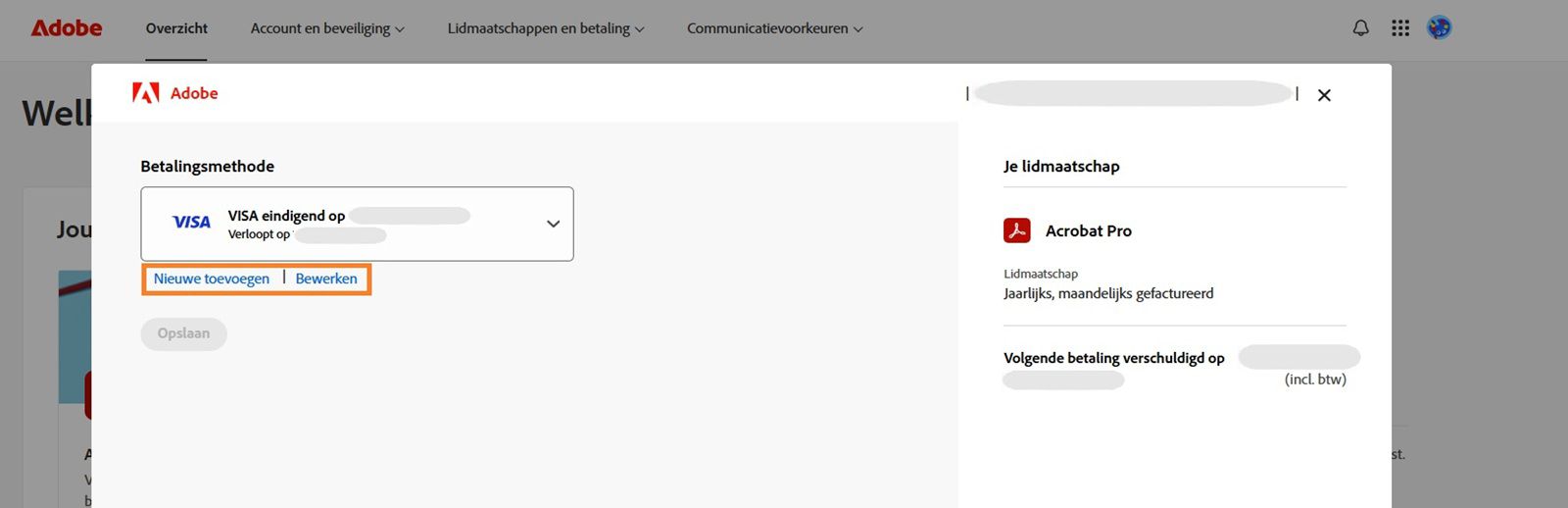Click the Betalingsmethode heading
The height and width of the screenshot is (508, 1568).
point(207,166)
